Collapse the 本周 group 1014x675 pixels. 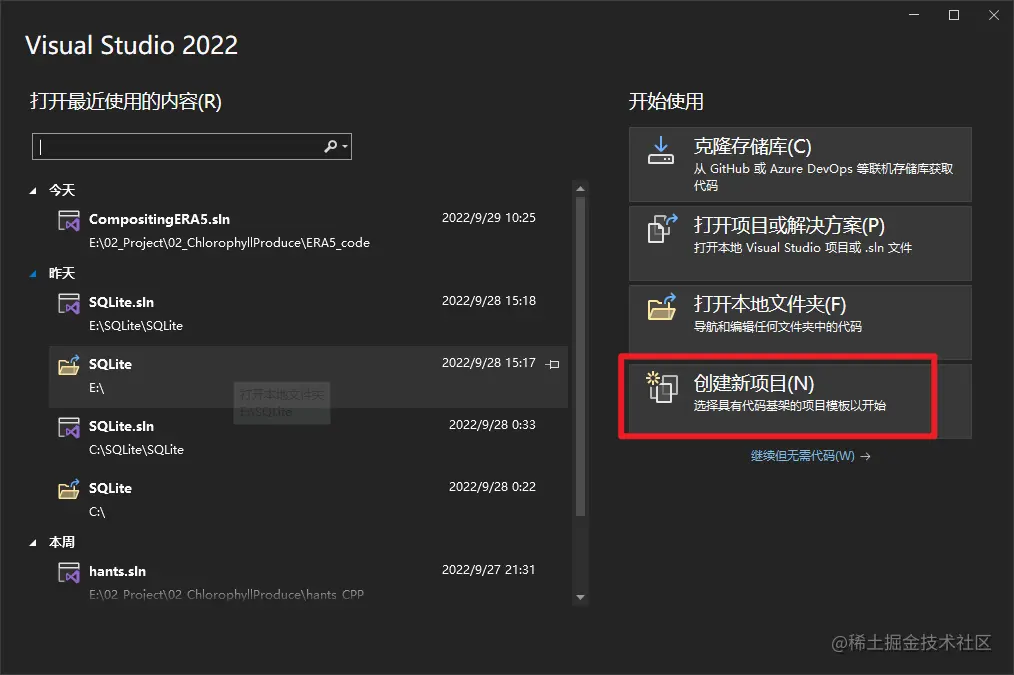point(33,543)
